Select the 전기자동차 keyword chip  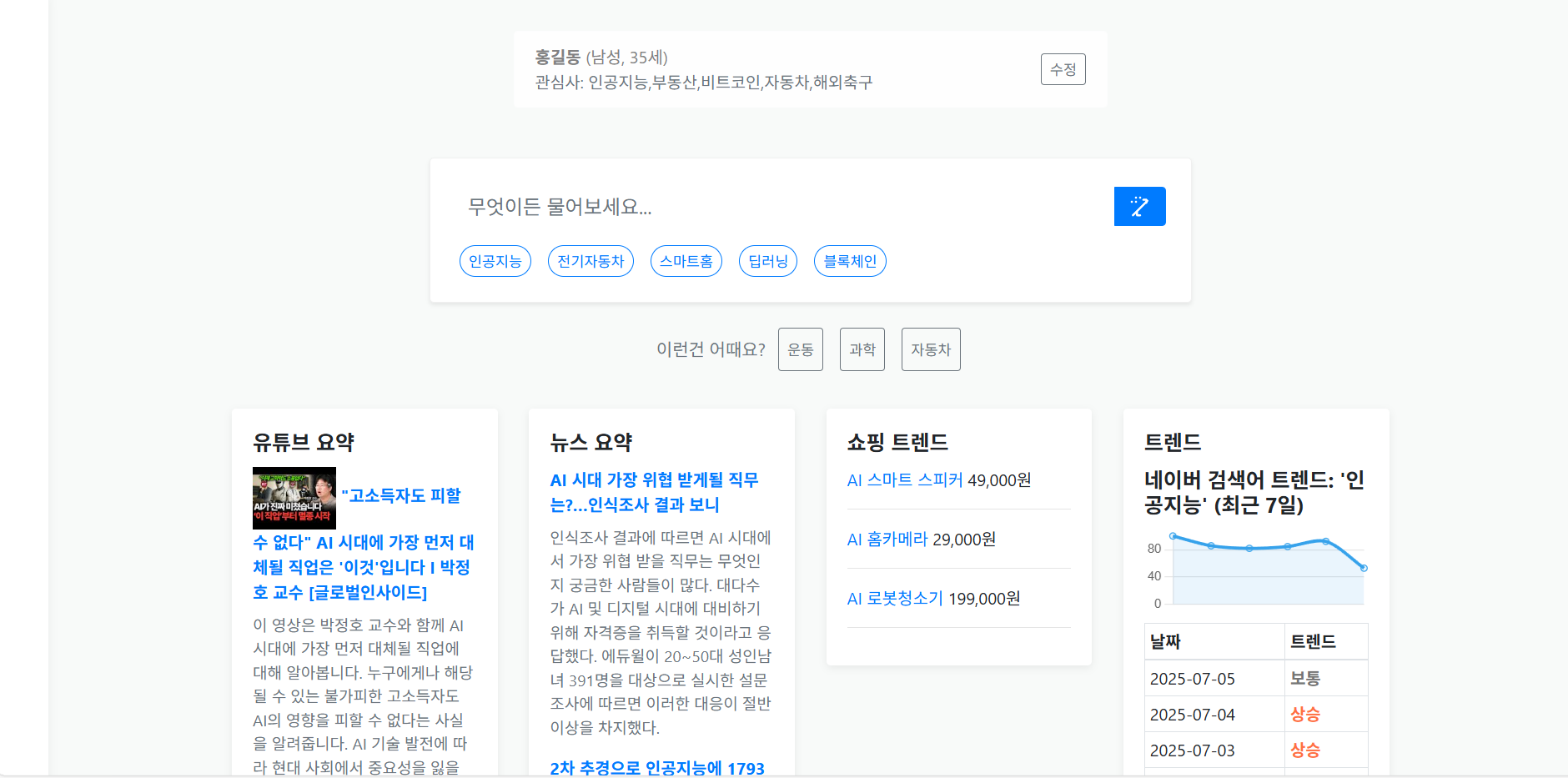(591, 261)
